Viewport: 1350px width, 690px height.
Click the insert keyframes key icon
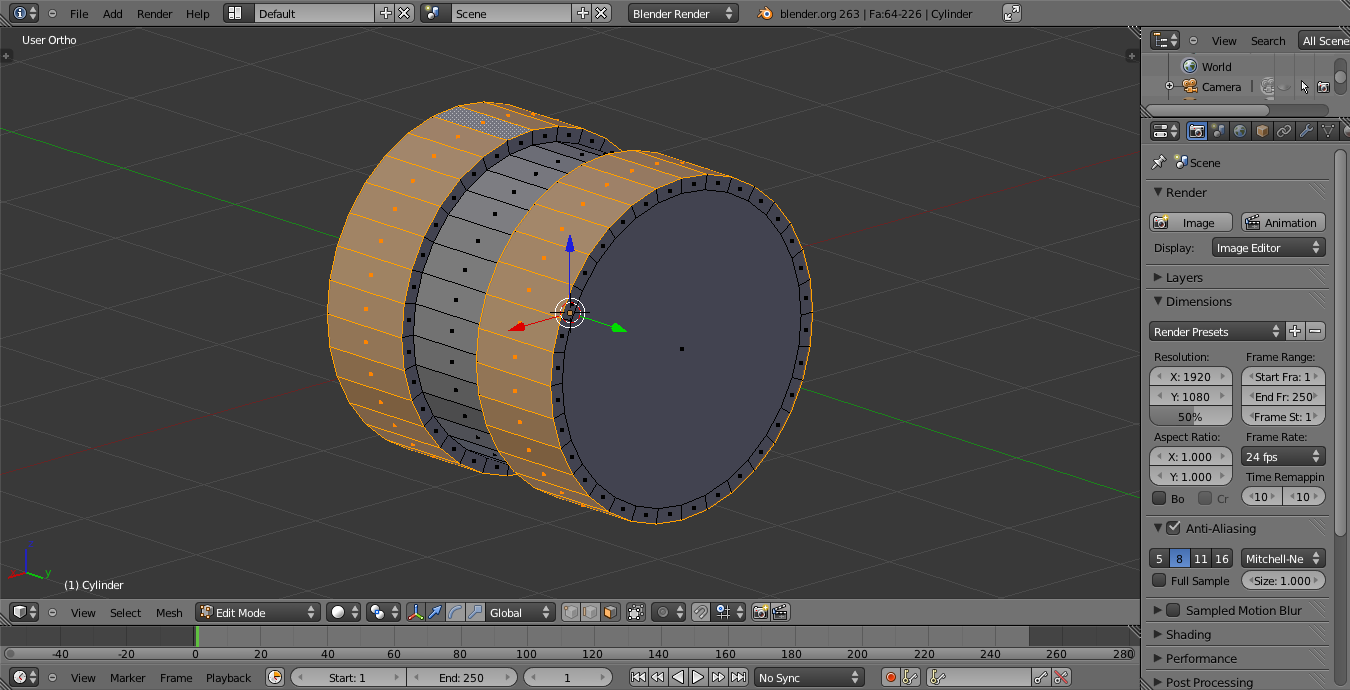(x=1041, y=677)
